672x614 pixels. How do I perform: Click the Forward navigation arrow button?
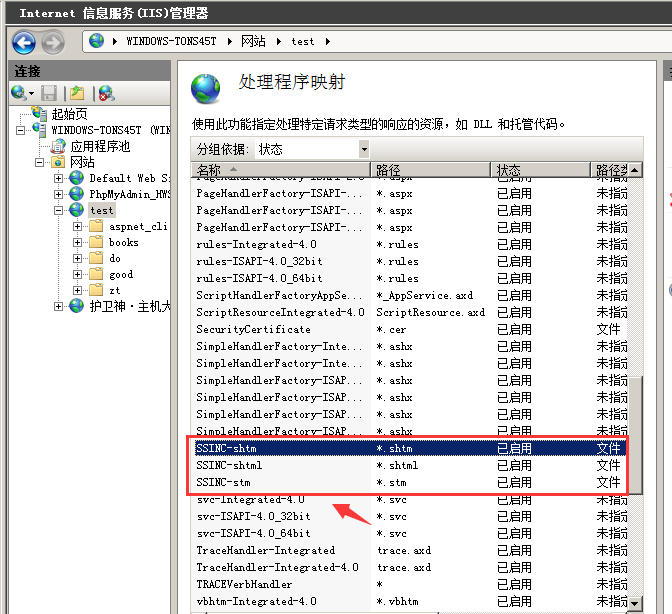coord(53,42)
